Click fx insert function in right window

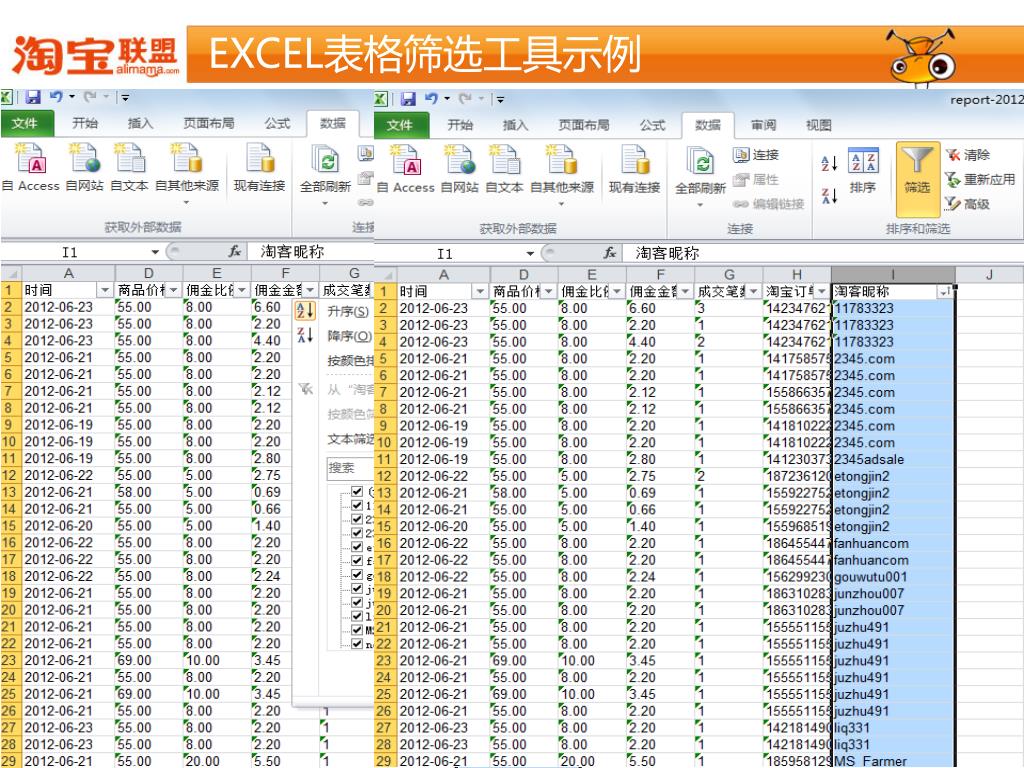(x=610, y=253)
